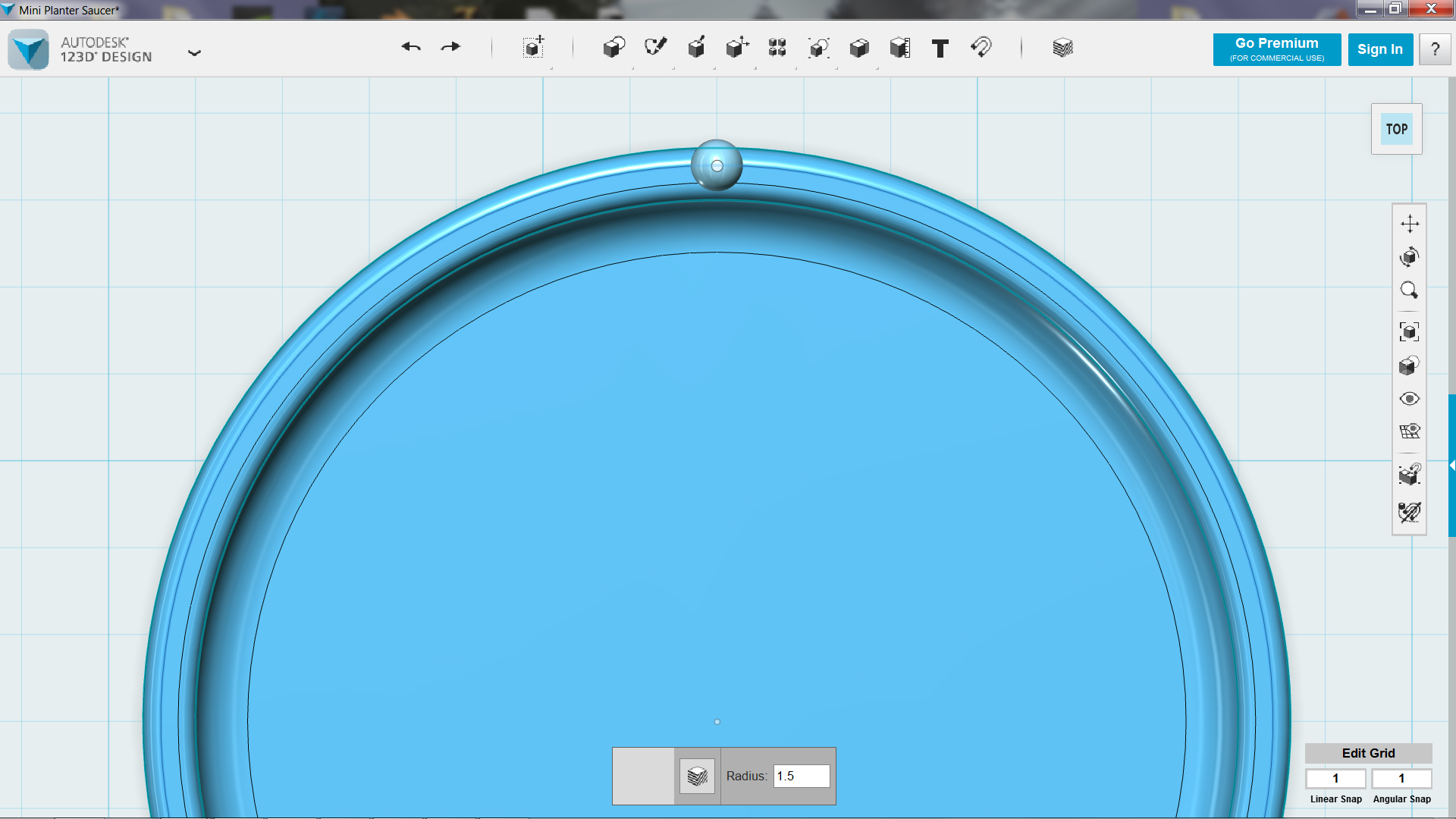
Task: Click the Fit to view icon
Action: (1409, 331)
